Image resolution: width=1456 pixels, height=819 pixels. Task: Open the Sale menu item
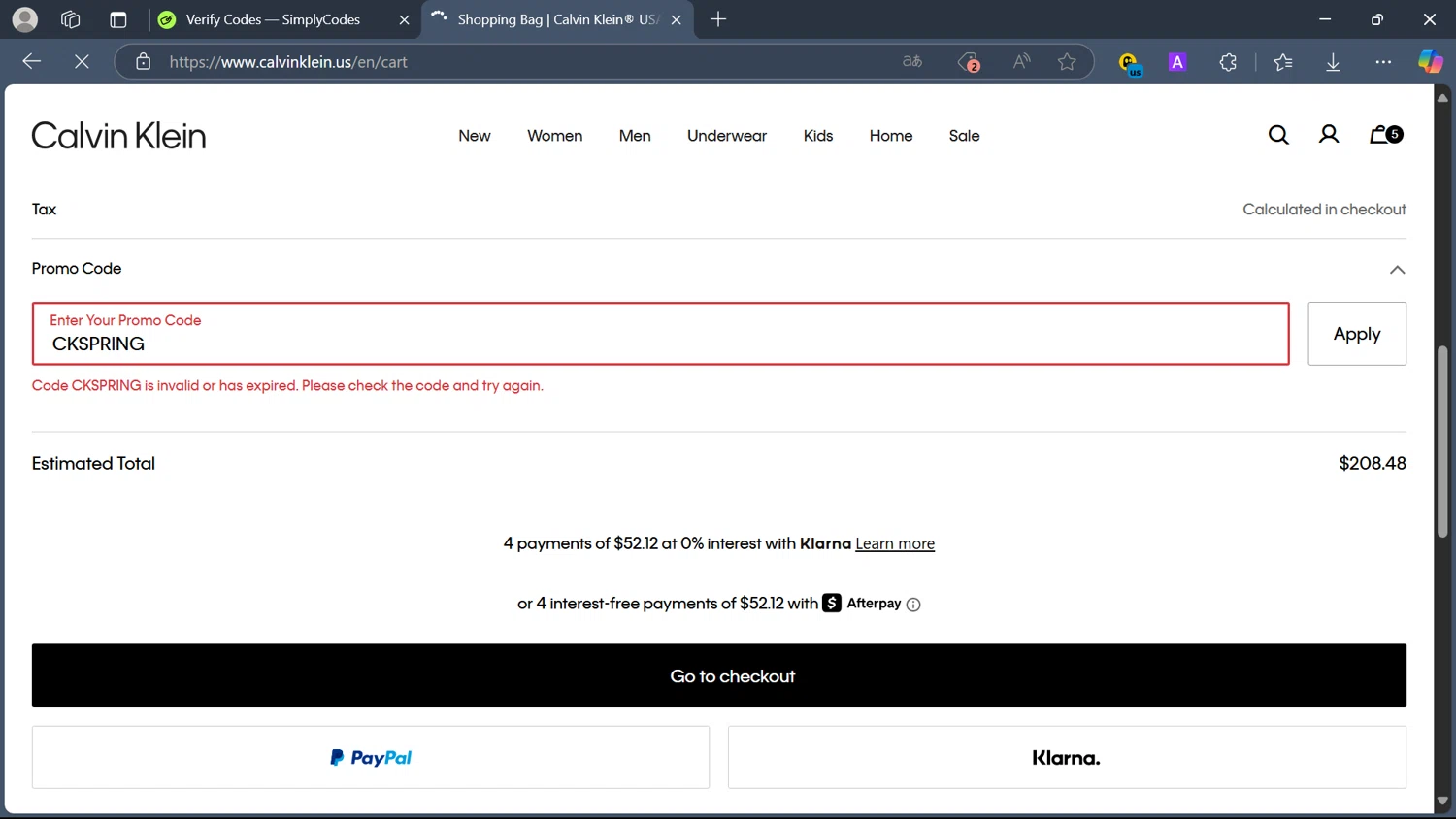click(x=964, y=136)
